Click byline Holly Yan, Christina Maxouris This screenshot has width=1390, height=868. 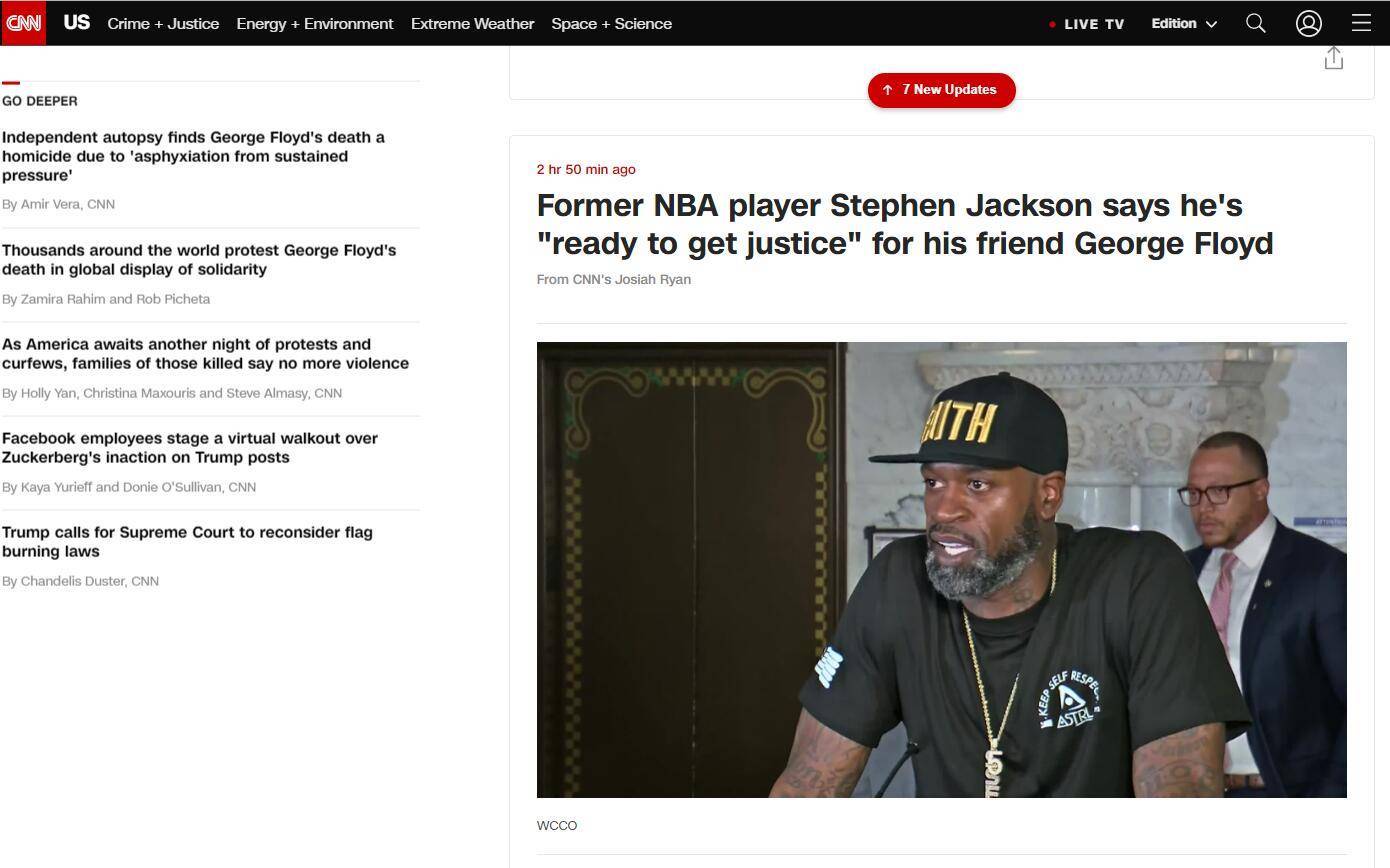(x=172, y=393)
